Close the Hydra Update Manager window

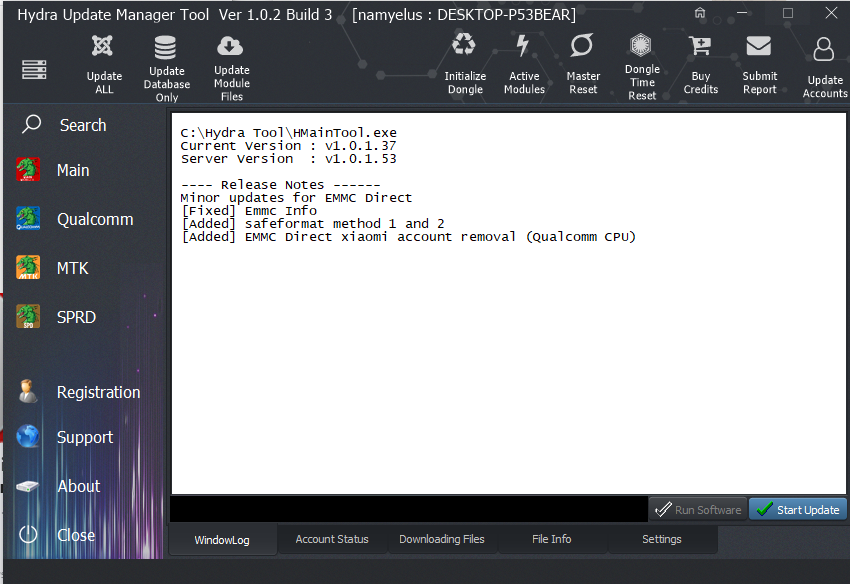tap(831, 13)
